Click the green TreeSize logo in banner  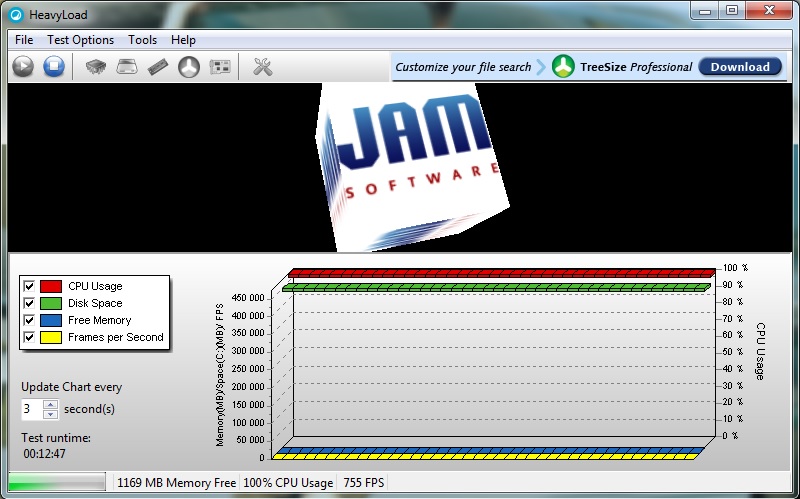tap(563, 67)
